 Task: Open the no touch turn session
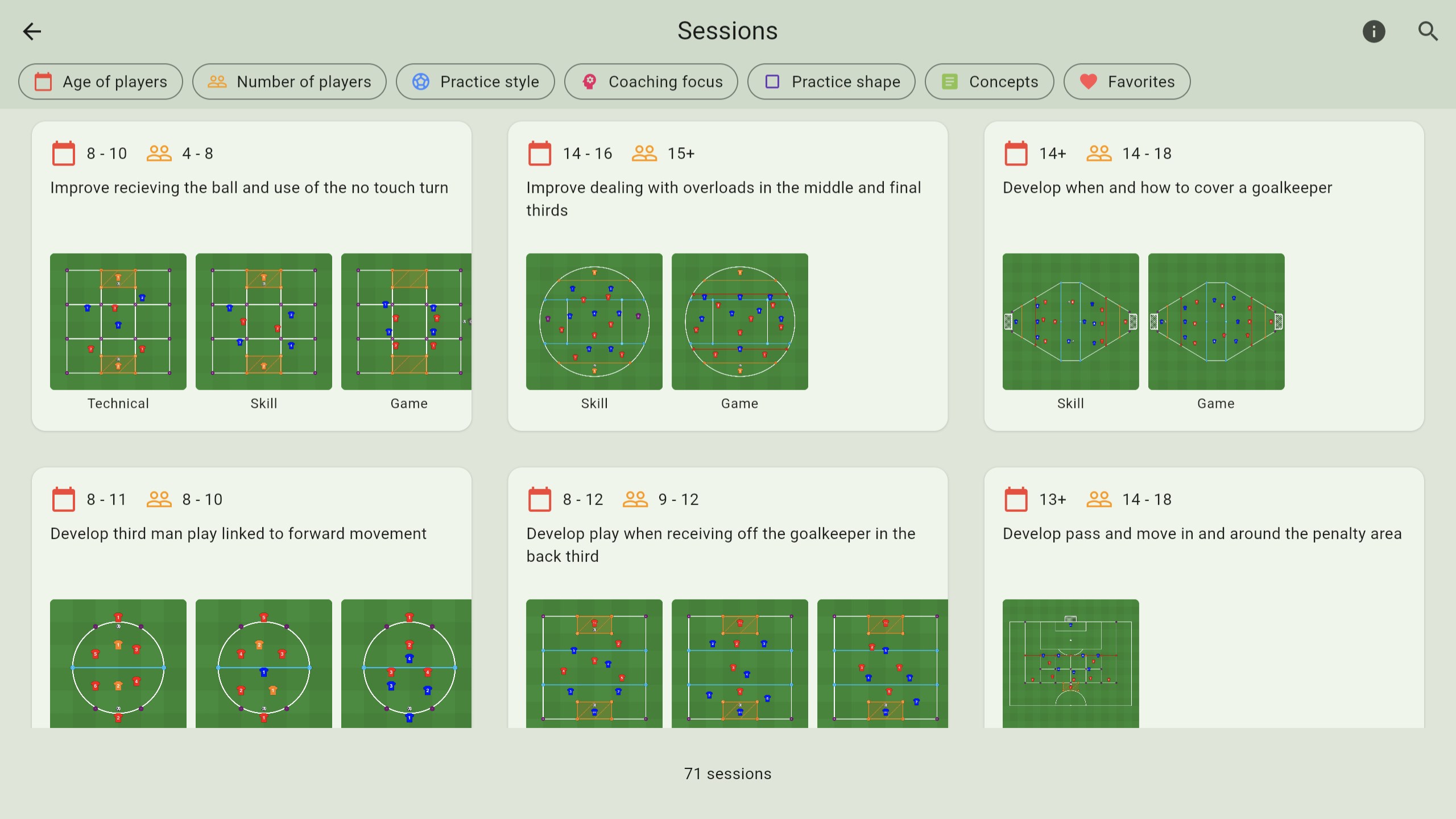(x=249, y=188)
